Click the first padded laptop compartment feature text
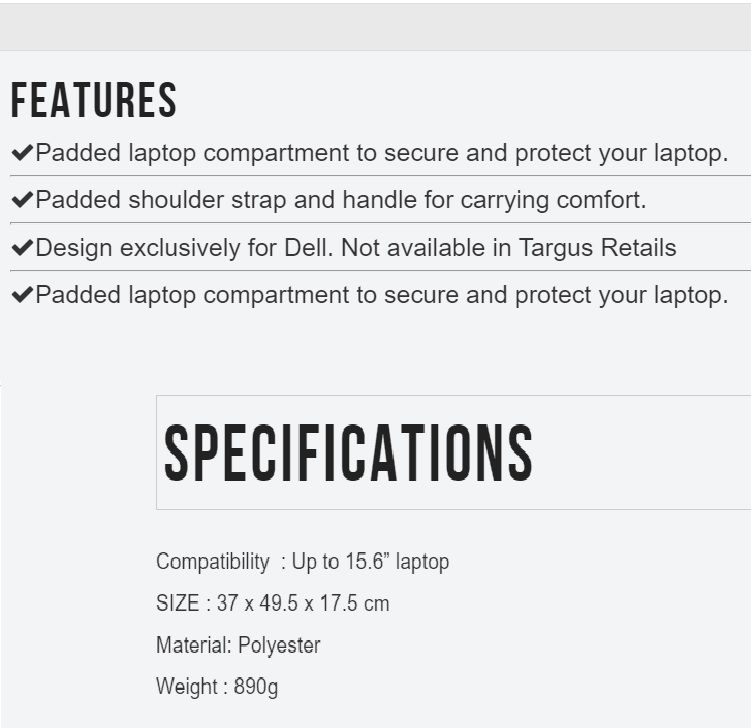This screenshot has width=751, height=728. [382, 153]
